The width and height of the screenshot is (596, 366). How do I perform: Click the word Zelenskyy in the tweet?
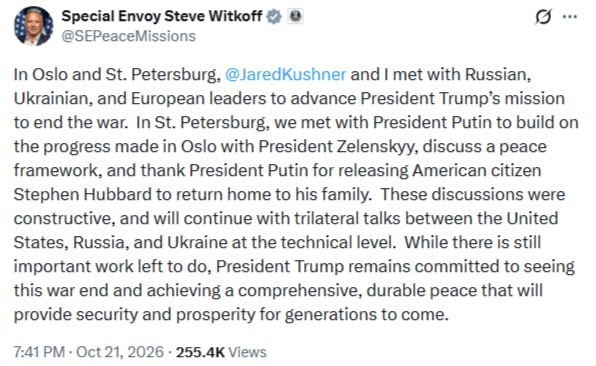coord(375,147)
